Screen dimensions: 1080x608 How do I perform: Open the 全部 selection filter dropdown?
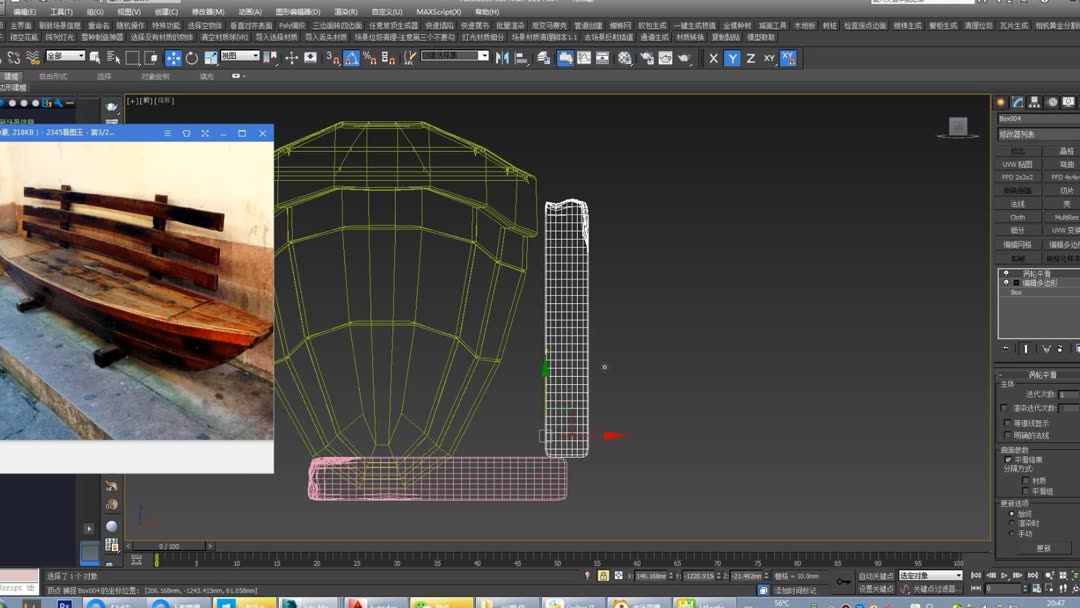65,56
